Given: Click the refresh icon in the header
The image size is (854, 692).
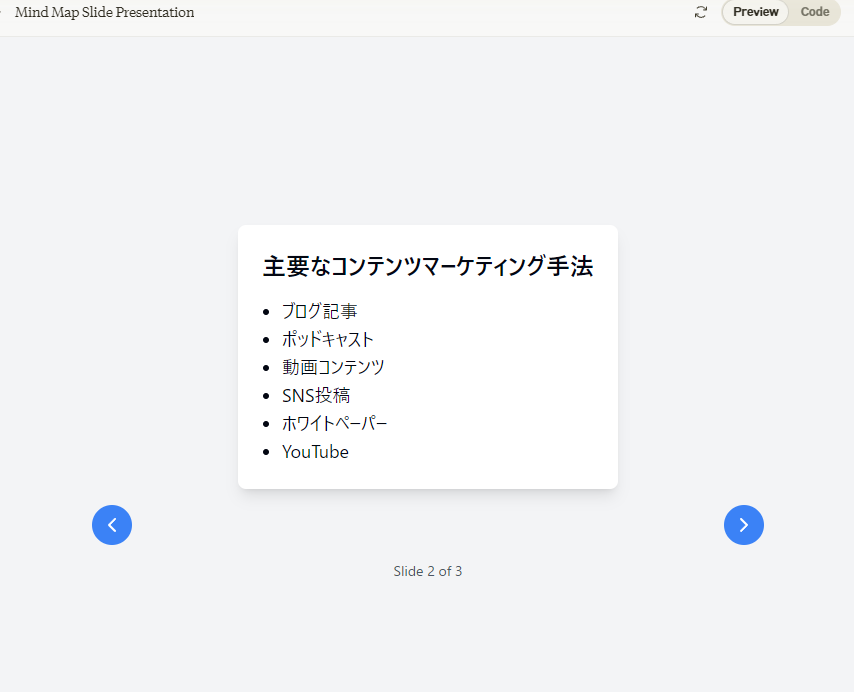Looking at the screenshot, I should coord(701,12).
